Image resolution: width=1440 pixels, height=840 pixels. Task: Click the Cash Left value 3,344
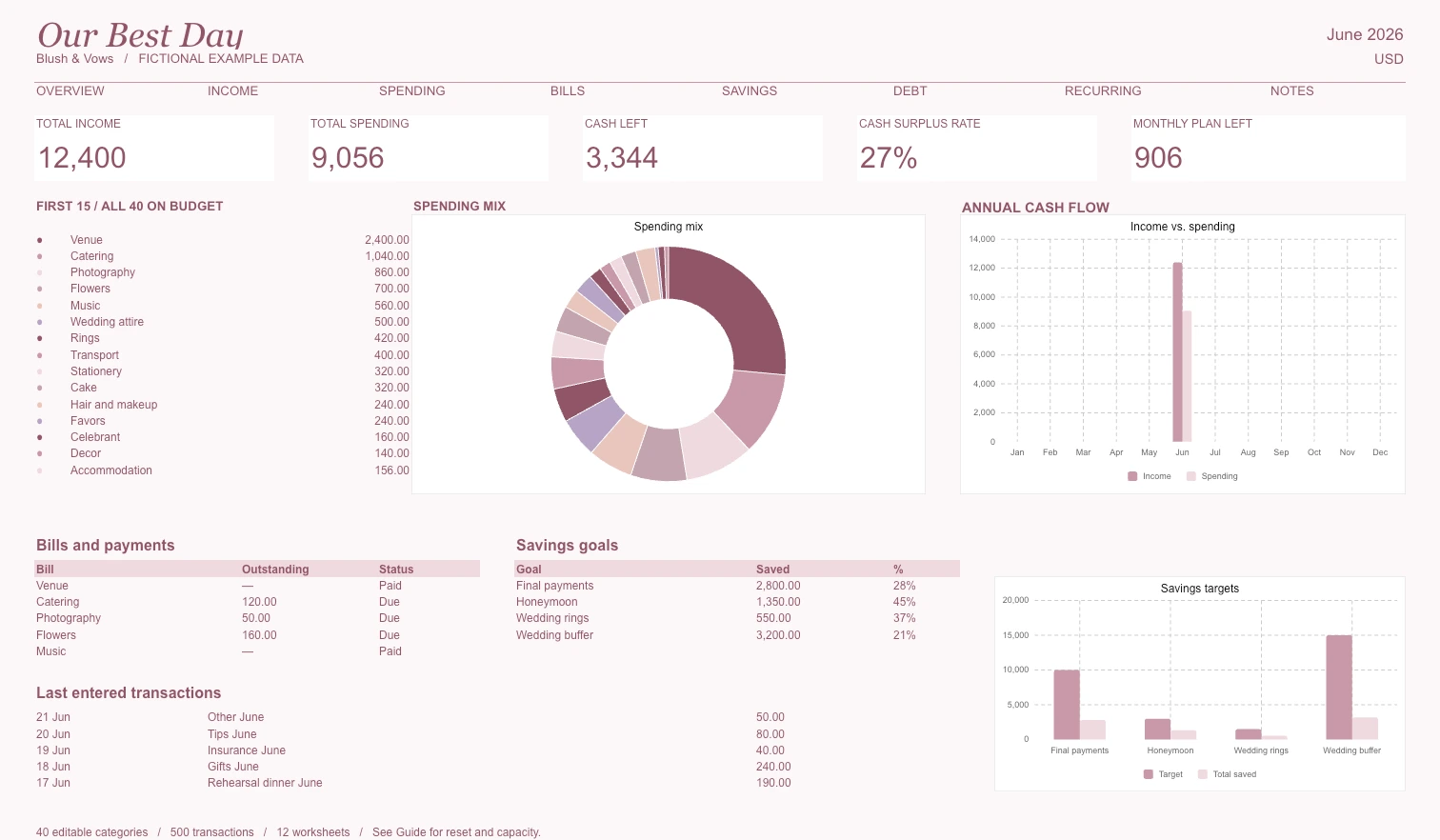pyautogui.click(x=622, y=158)
